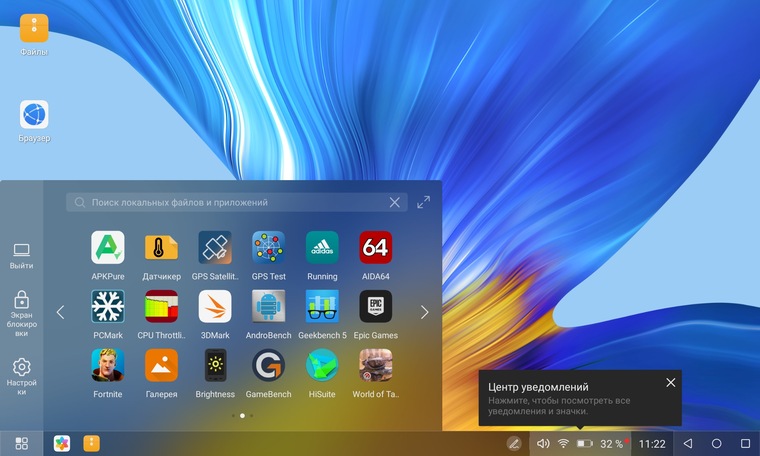The image size is (760, 456).
Task: Go to the next page of apps
Action: 424,312
